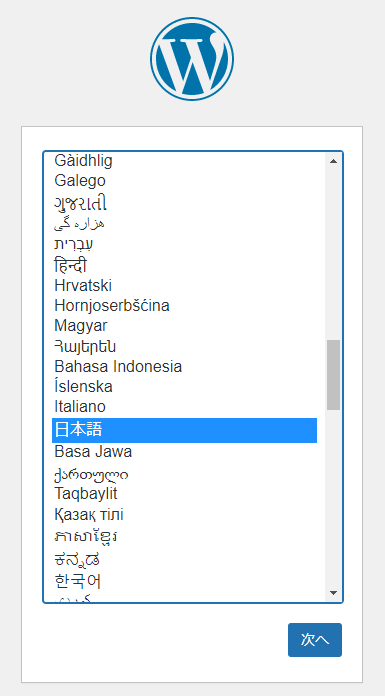Select עברית Hebrew option

pos(184,244)
